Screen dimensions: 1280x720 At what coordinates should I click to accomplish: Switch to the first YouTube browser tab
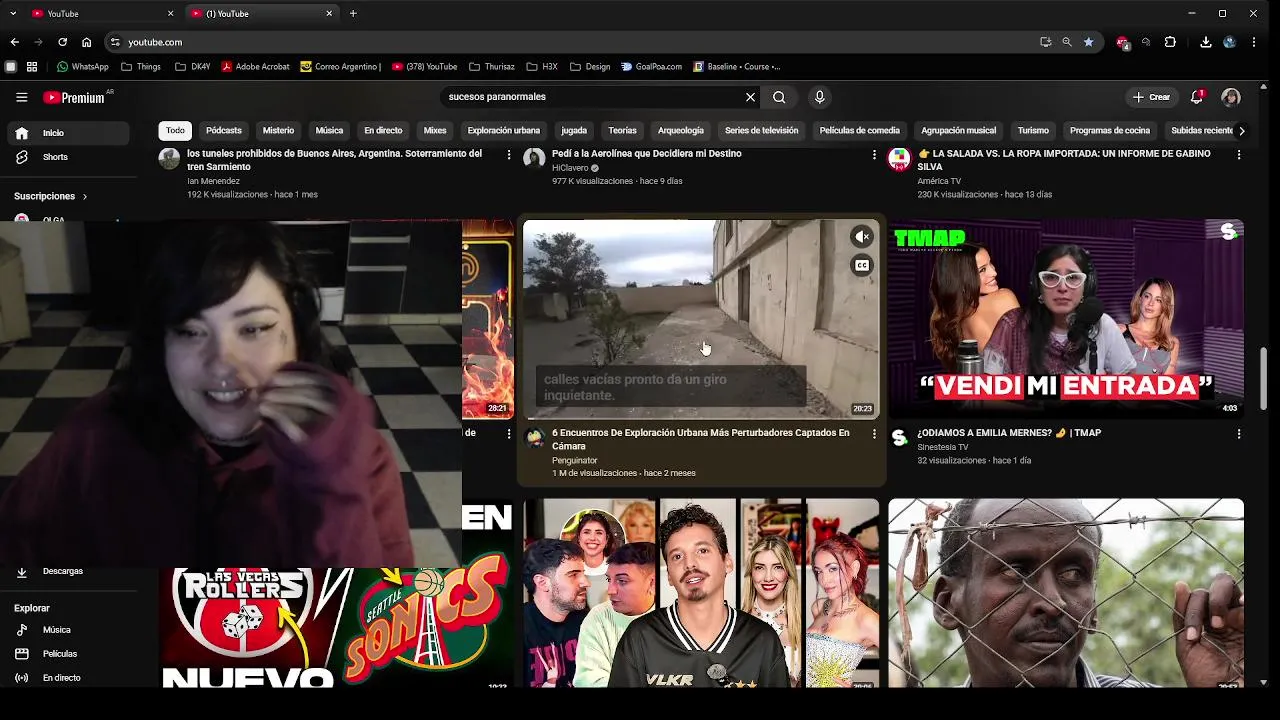(100, 13)
